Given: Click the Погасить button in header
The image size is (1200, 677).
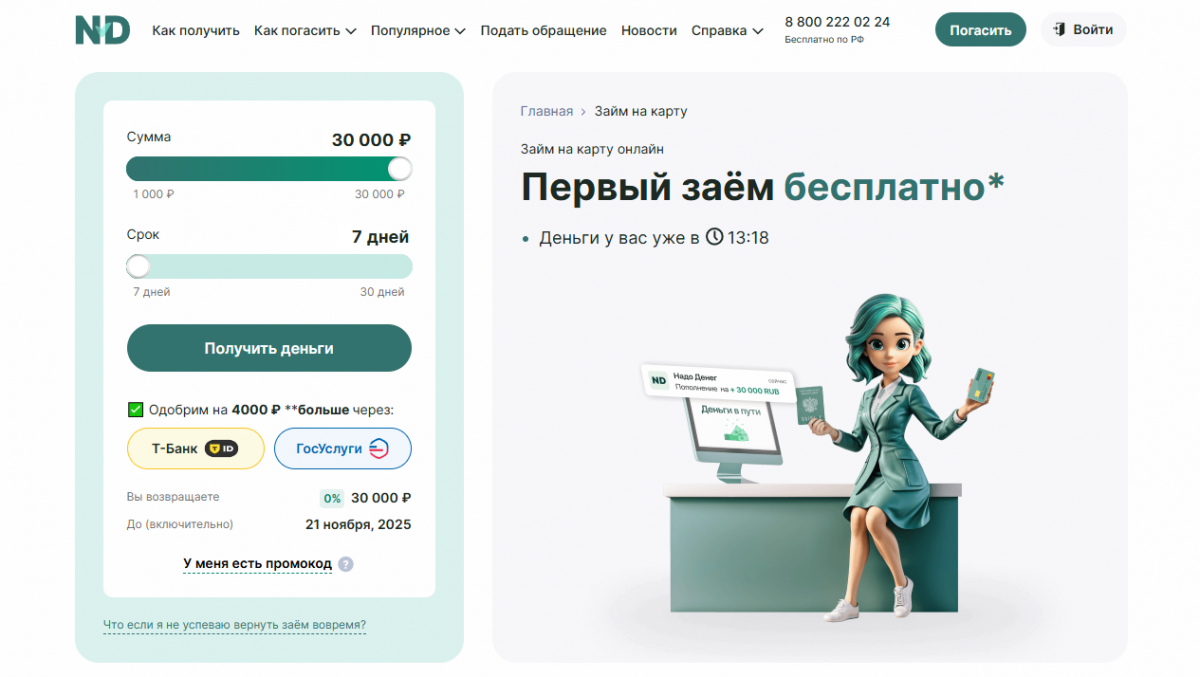Looking at the screenshot, I should tap(980, 30).
